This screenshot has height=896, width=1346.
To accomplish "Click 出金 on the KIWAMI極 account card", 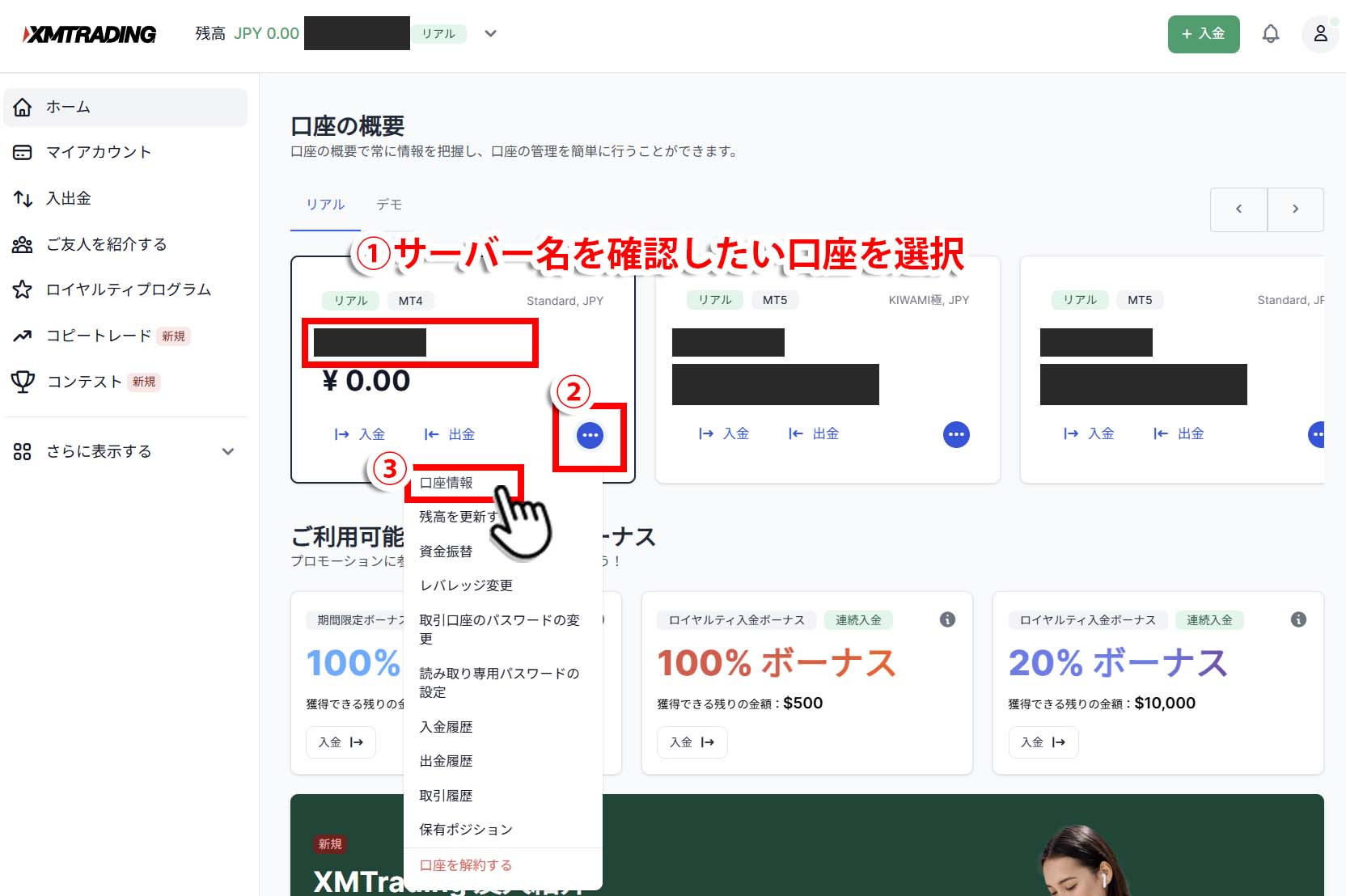I will point(814,433).
